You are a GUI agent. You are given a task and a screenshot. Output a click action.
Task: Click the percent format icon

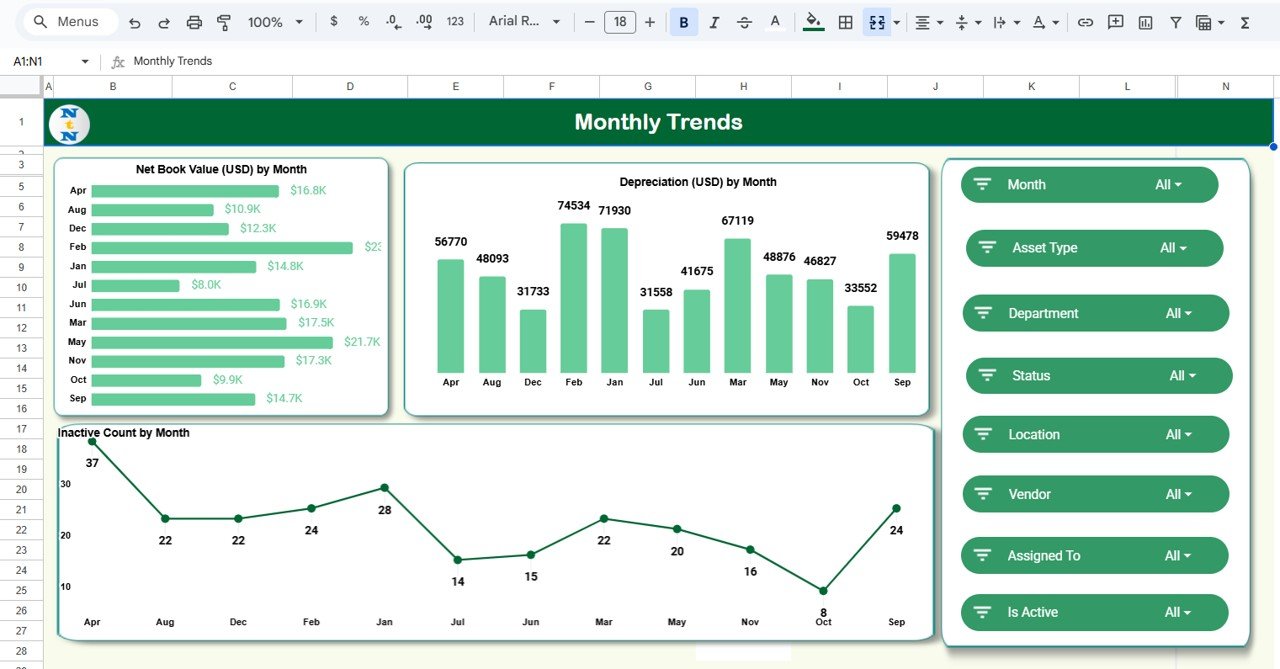click(x=363, y=21)
